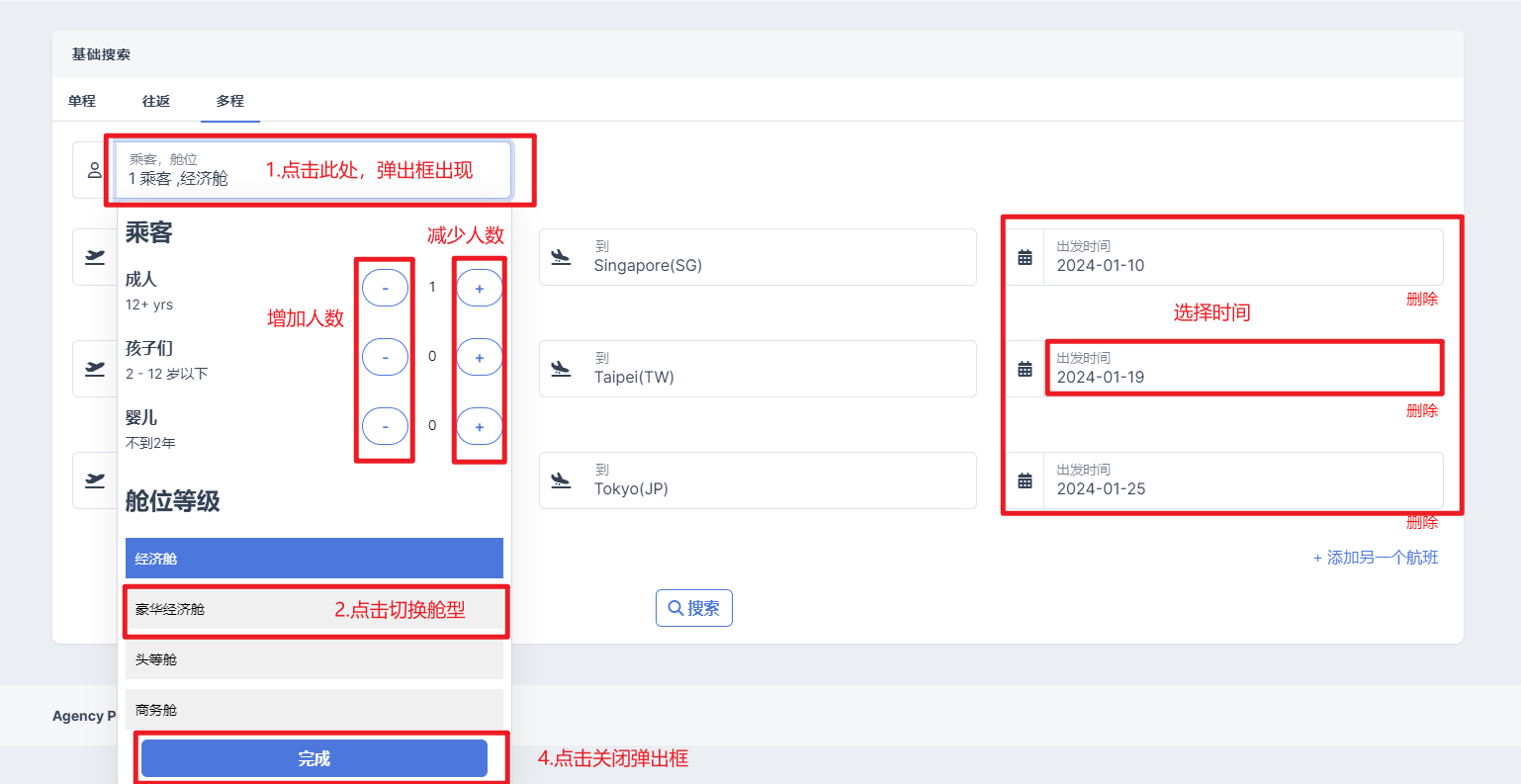Image resolution: width=1521 pixels, height=784 pixels.
Task: Click the landing plane icon for Taipei
Action: (561, 369)
